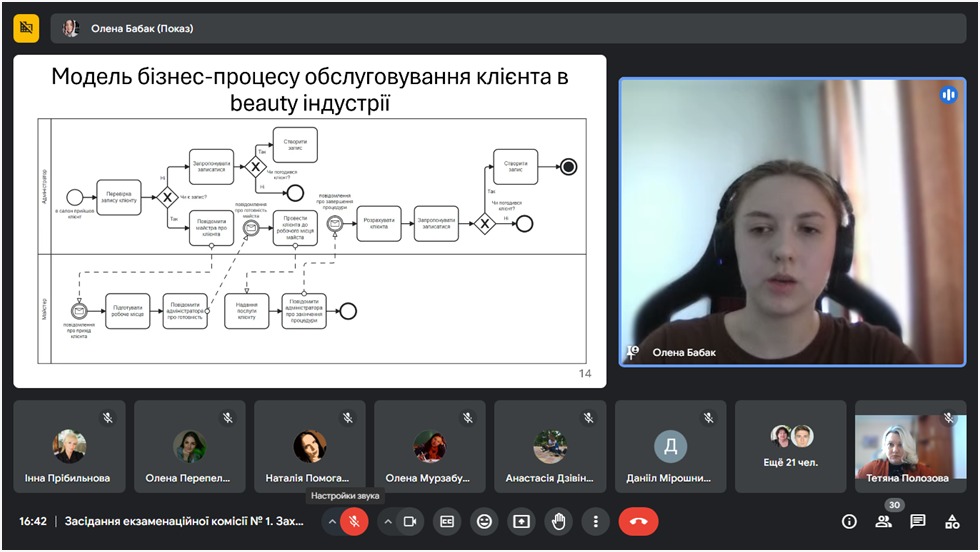
Task: Click the present screen icon
Action: 521,521
